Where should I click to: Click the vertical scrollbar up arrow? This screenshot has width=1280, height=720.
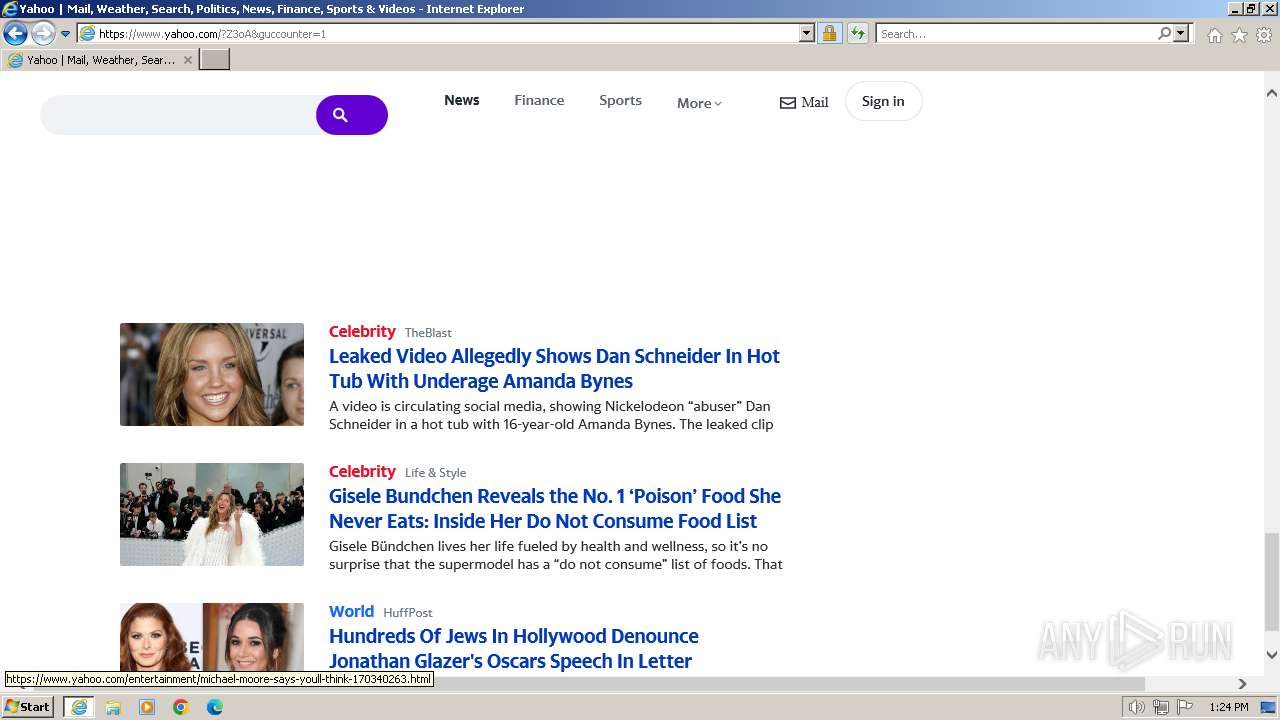(1271, 93)
